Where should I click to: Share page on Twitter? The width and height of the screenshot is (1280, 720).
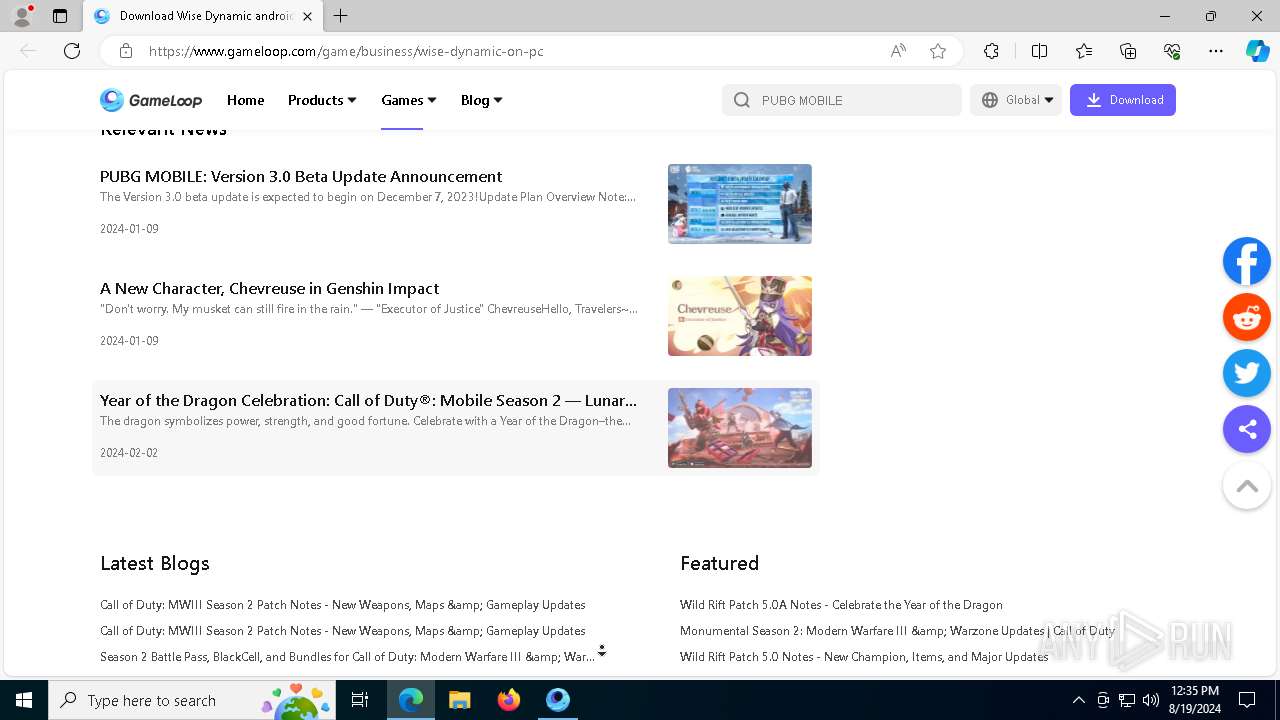point(1247,373)
